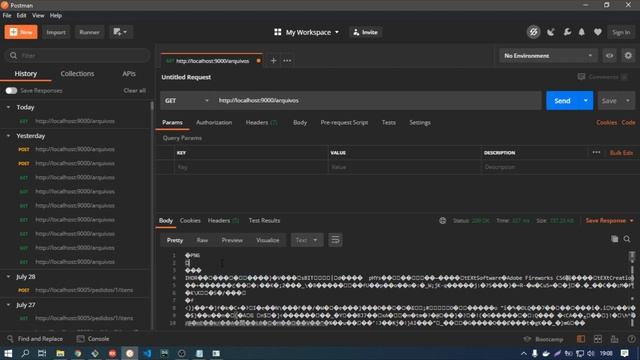Invite collaborators with Invite button
The height and width of the screenshot is (360, 640).
pyautogui.click(x=366, y=32)
